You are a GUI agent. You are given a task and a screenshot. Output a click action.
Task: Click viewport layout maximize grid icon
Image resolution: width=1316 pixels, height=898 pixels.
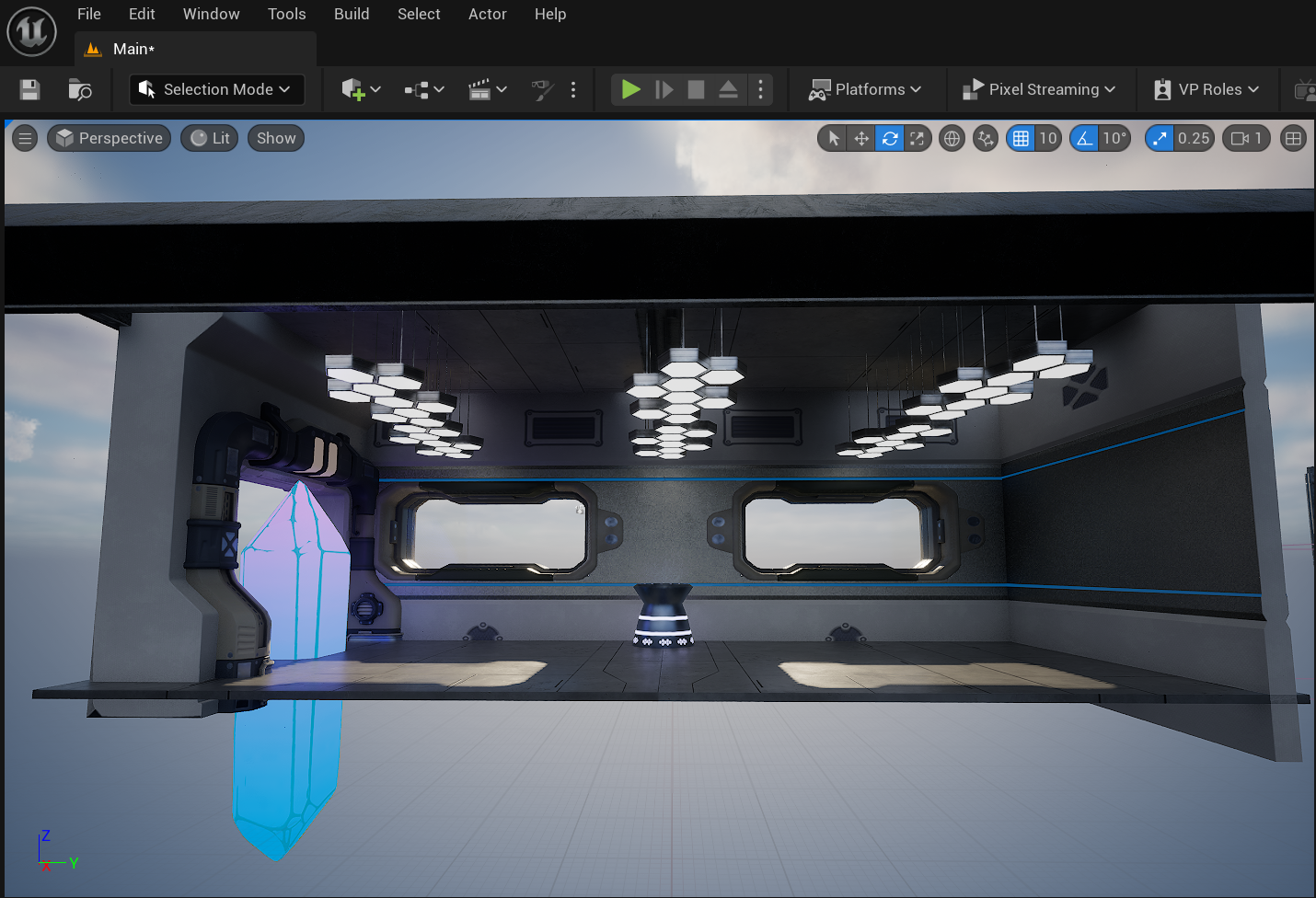pyautogui.click(x=1293, y=138)
